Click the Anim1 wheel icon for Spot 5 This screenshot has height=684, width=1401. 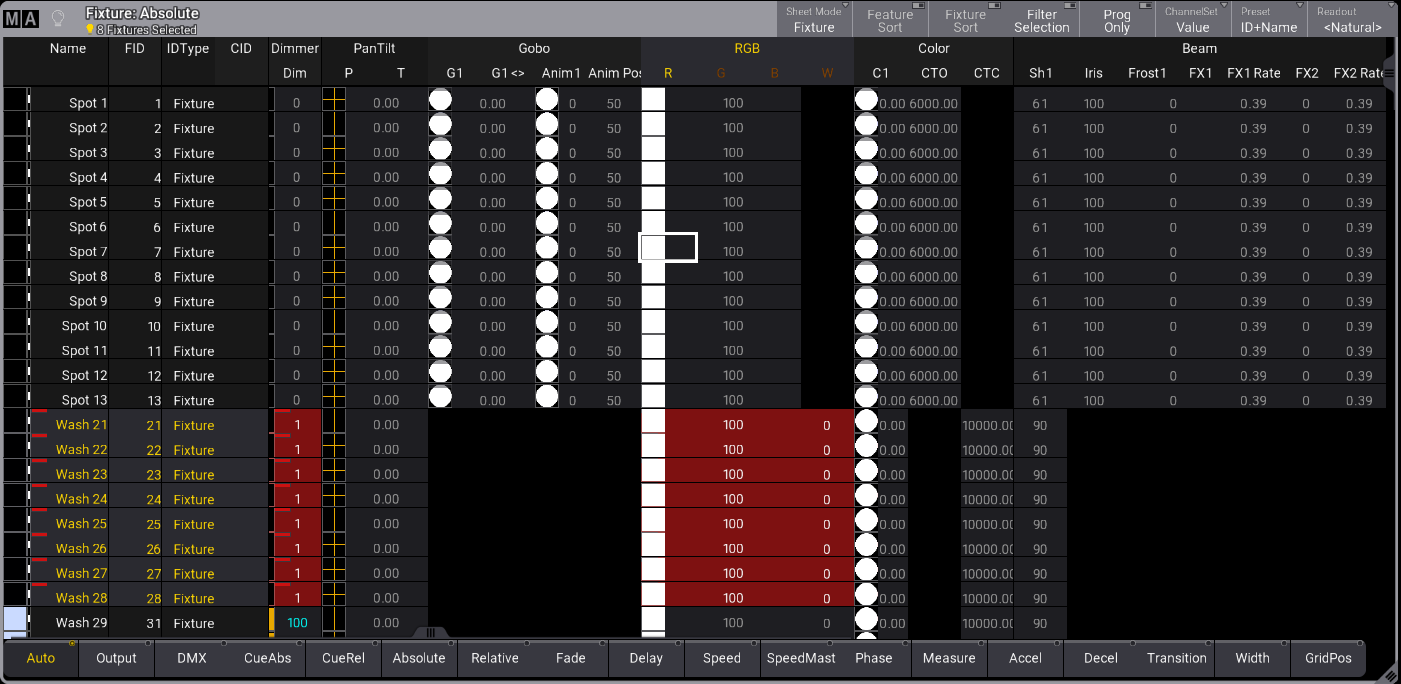pyautogui.click(x=547, y=199)
